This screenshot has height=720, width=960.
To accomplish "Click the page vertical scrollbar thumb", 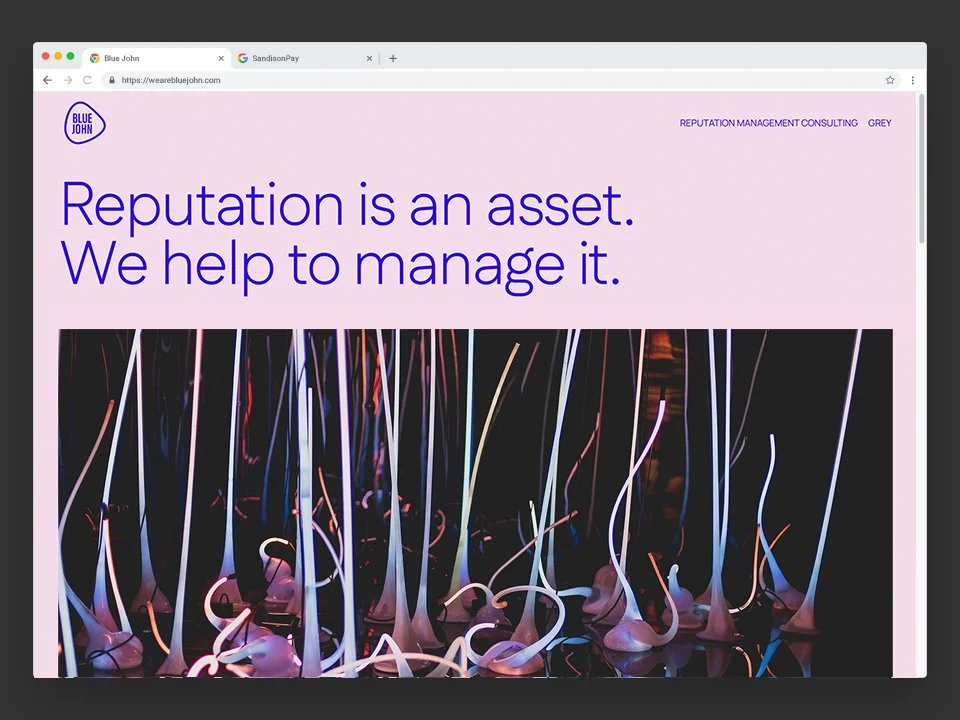I will tap(921, 168).
